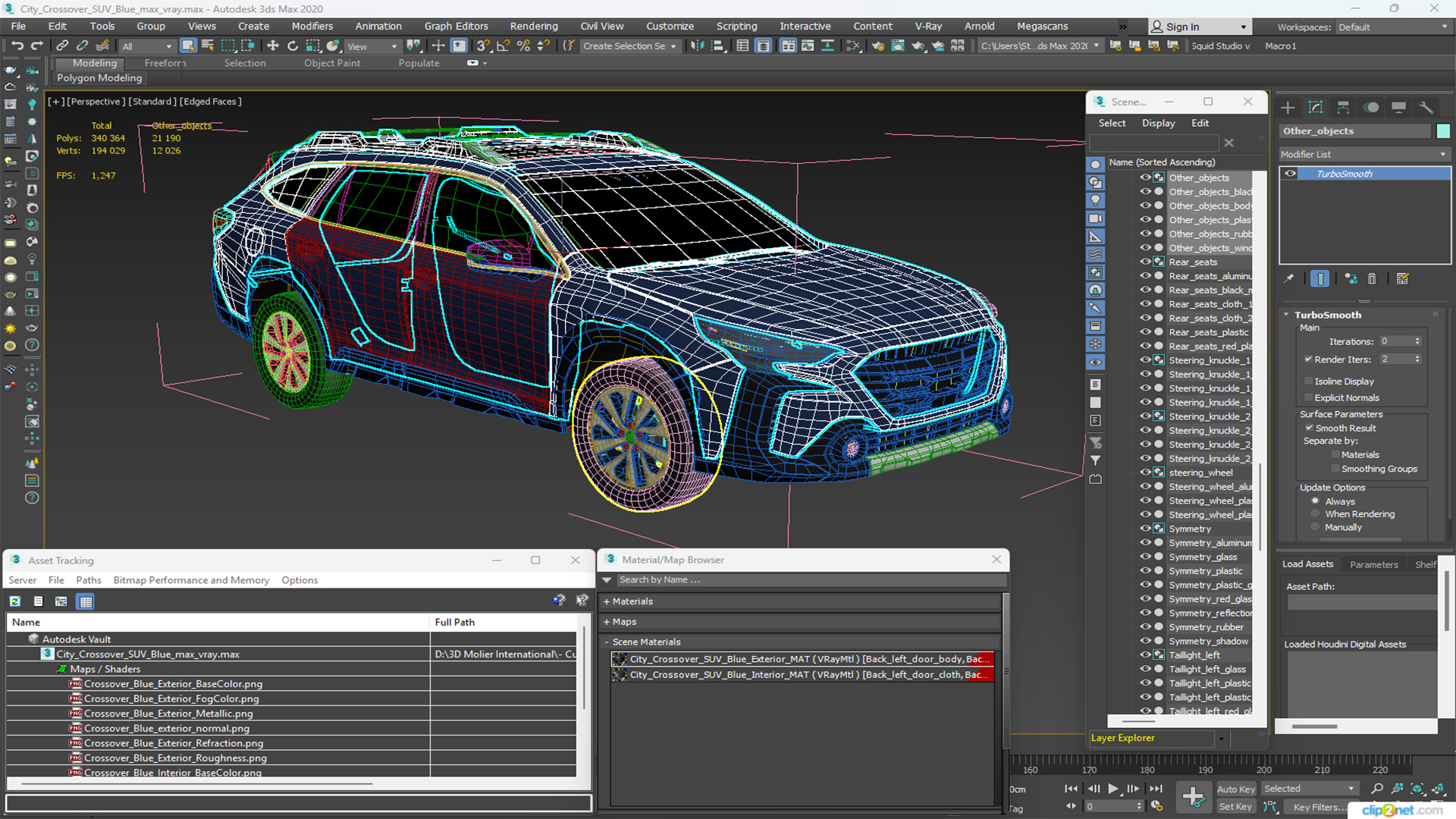Viewport: 1456px width, 819px height.
Task: Open Select by Name tool
Action: [208, 46]
